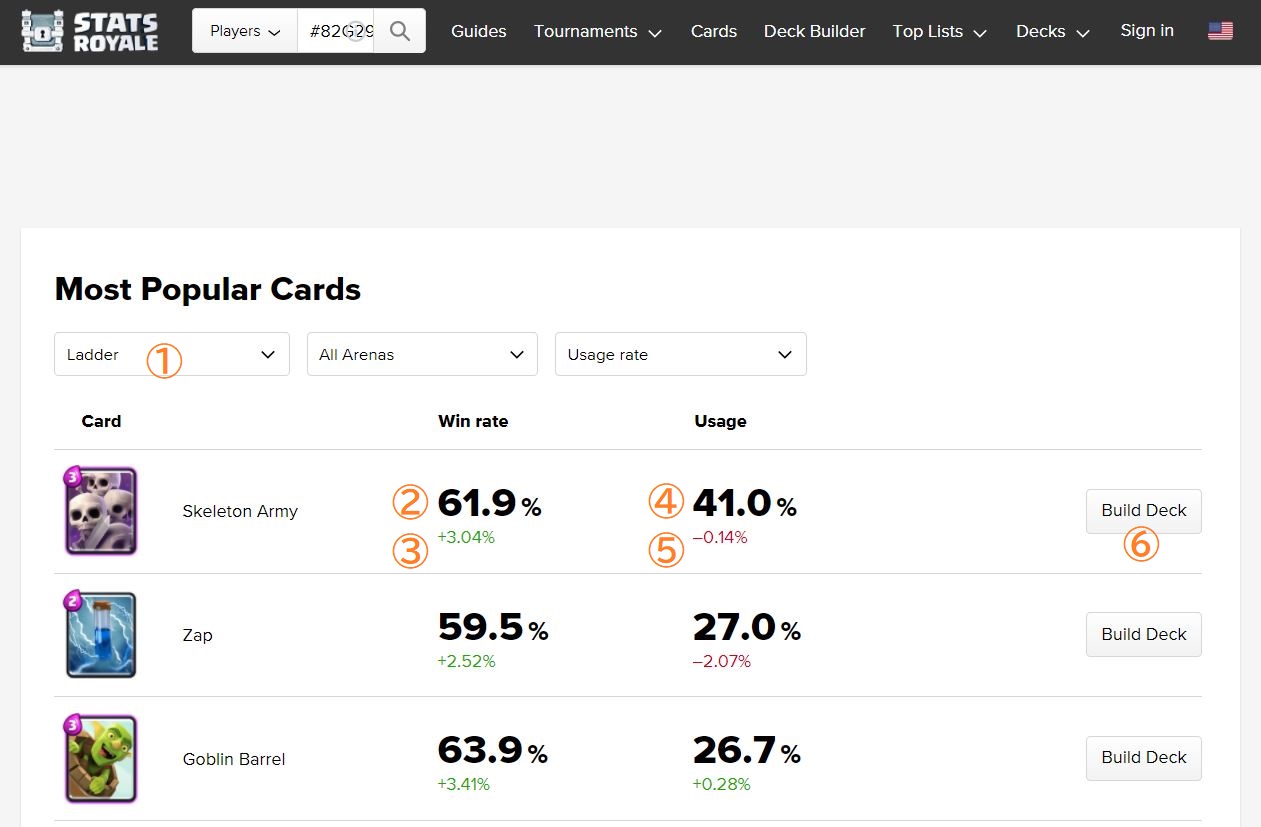Click the US flag language icon
1261x827 pixels.
click(1220, 31)
